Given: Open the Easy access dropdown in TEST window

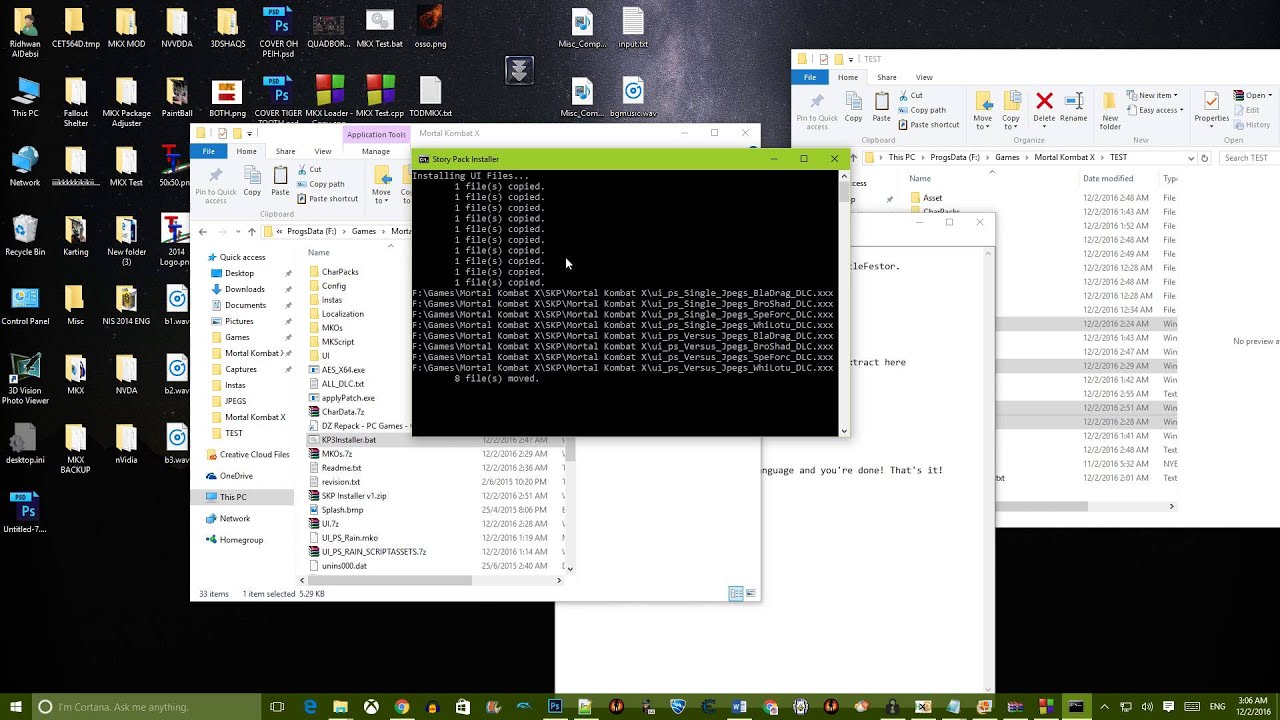Looking at the screenshot, I should [1155, 110].
